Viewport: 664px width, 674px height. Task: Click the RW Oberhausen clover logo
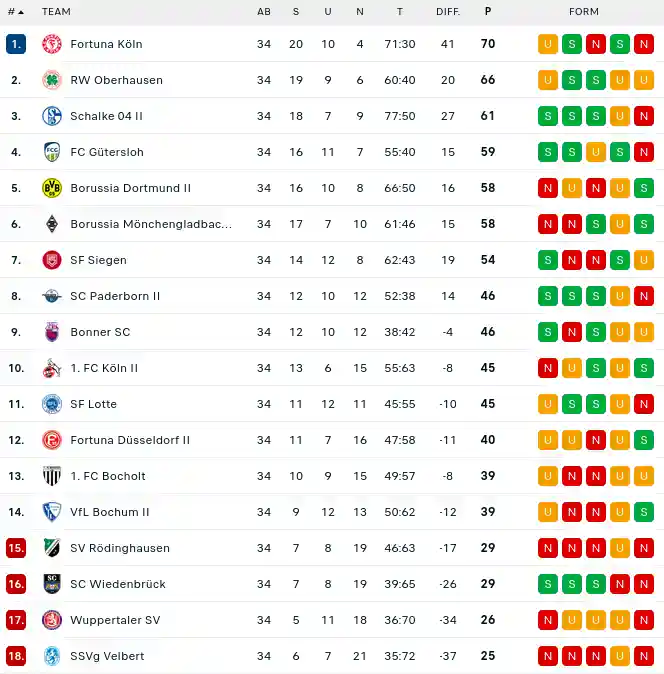[x=52, y=80]
